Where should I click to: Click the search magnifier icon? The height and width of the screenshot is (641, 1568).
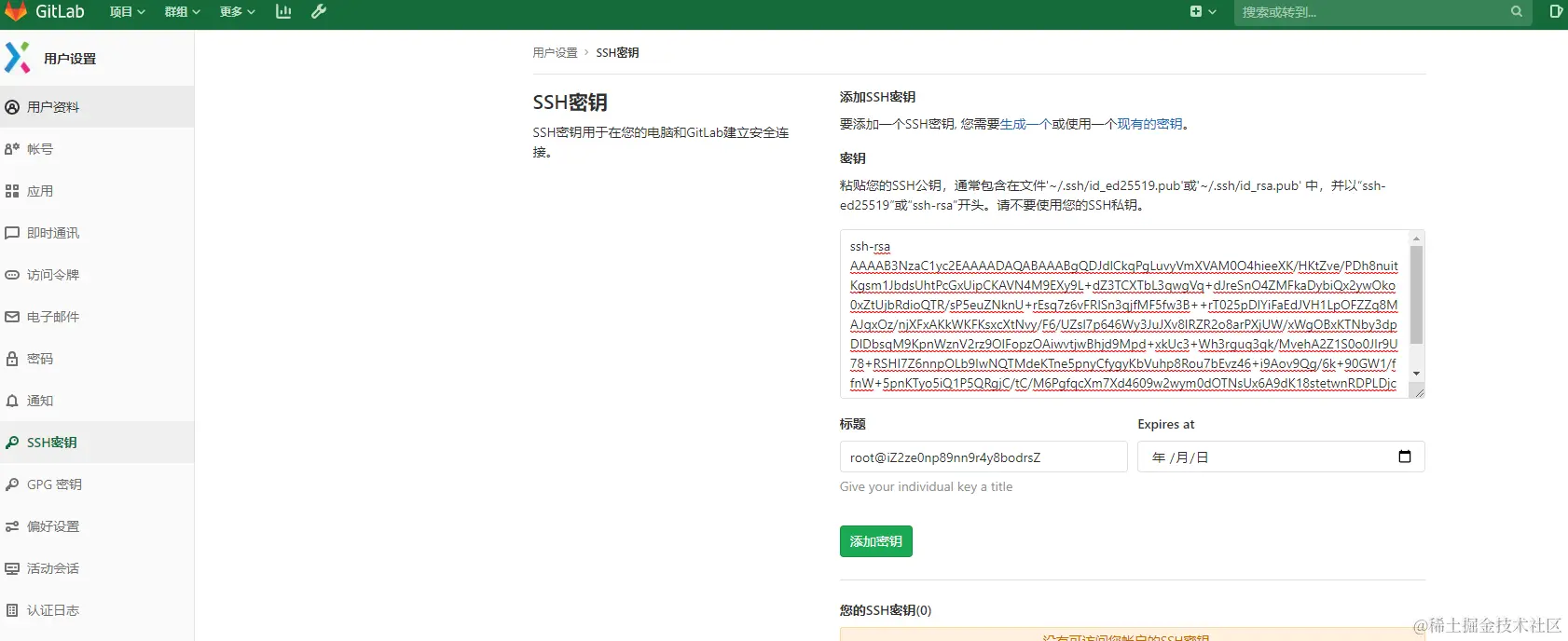coord(1517,12)
